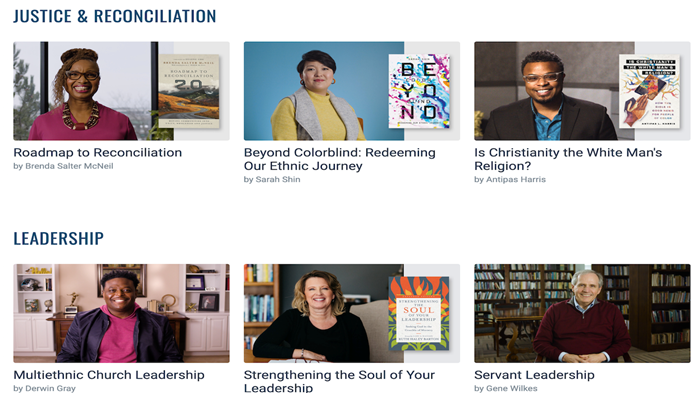Select the Multiethnic Church Leadership title link
The image size is (700, 393).
(109, 375)
